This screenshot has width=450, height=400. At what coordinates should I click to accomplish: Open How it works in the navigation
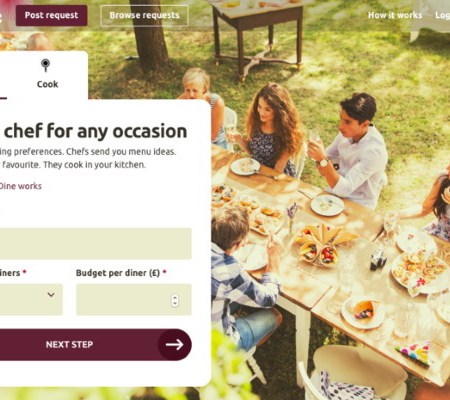pos(395,15)
